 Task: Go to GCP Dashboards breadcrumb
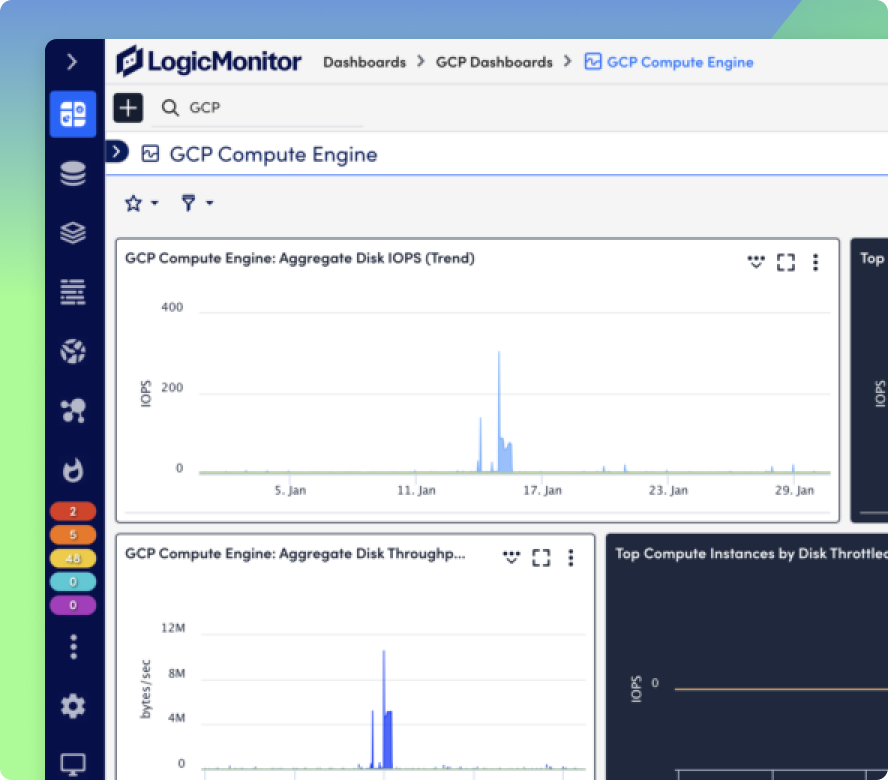point(494,62)
